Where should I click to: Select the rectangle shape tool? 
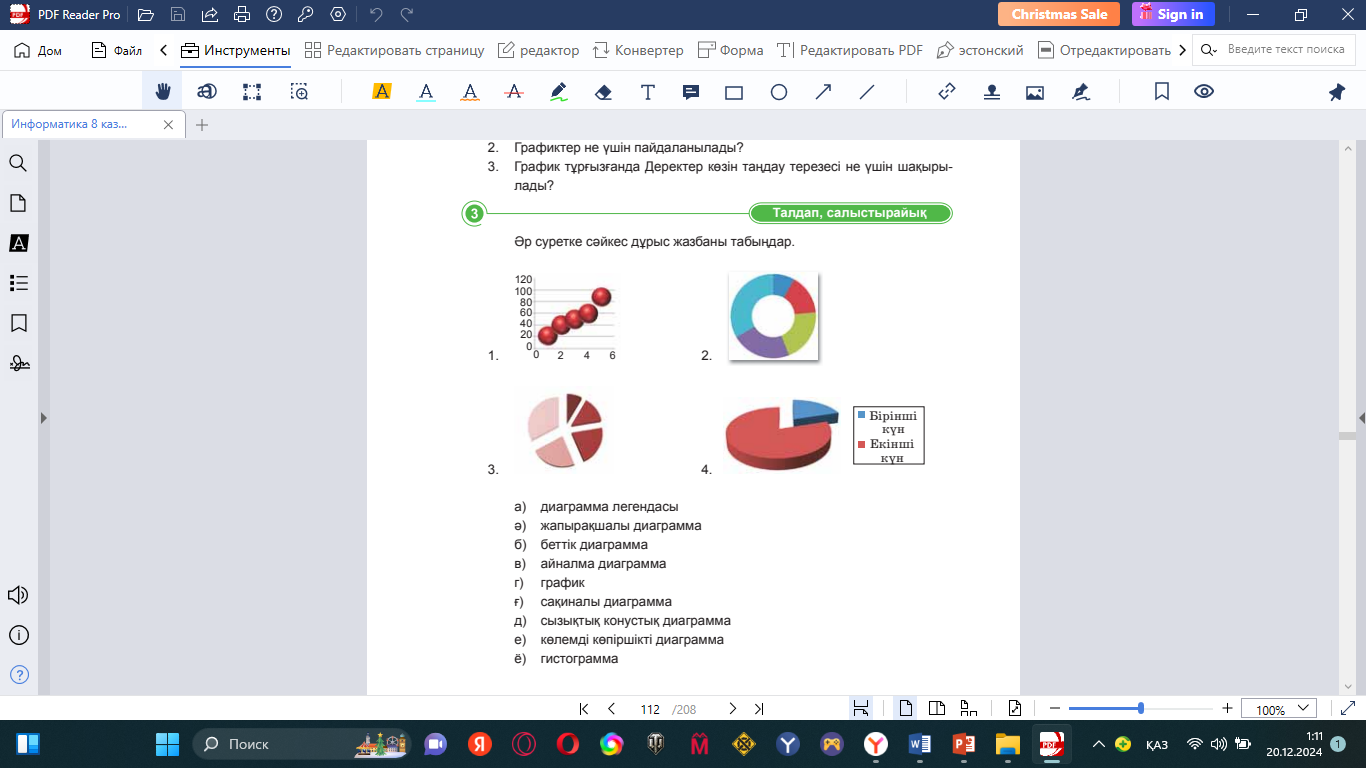[x=734, y=92]
